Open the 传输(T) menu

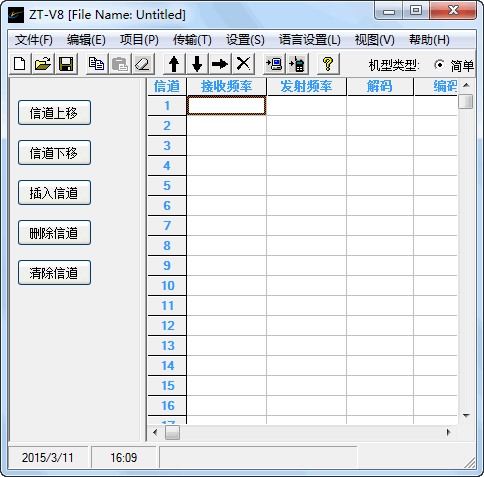[x=192, y=40]
